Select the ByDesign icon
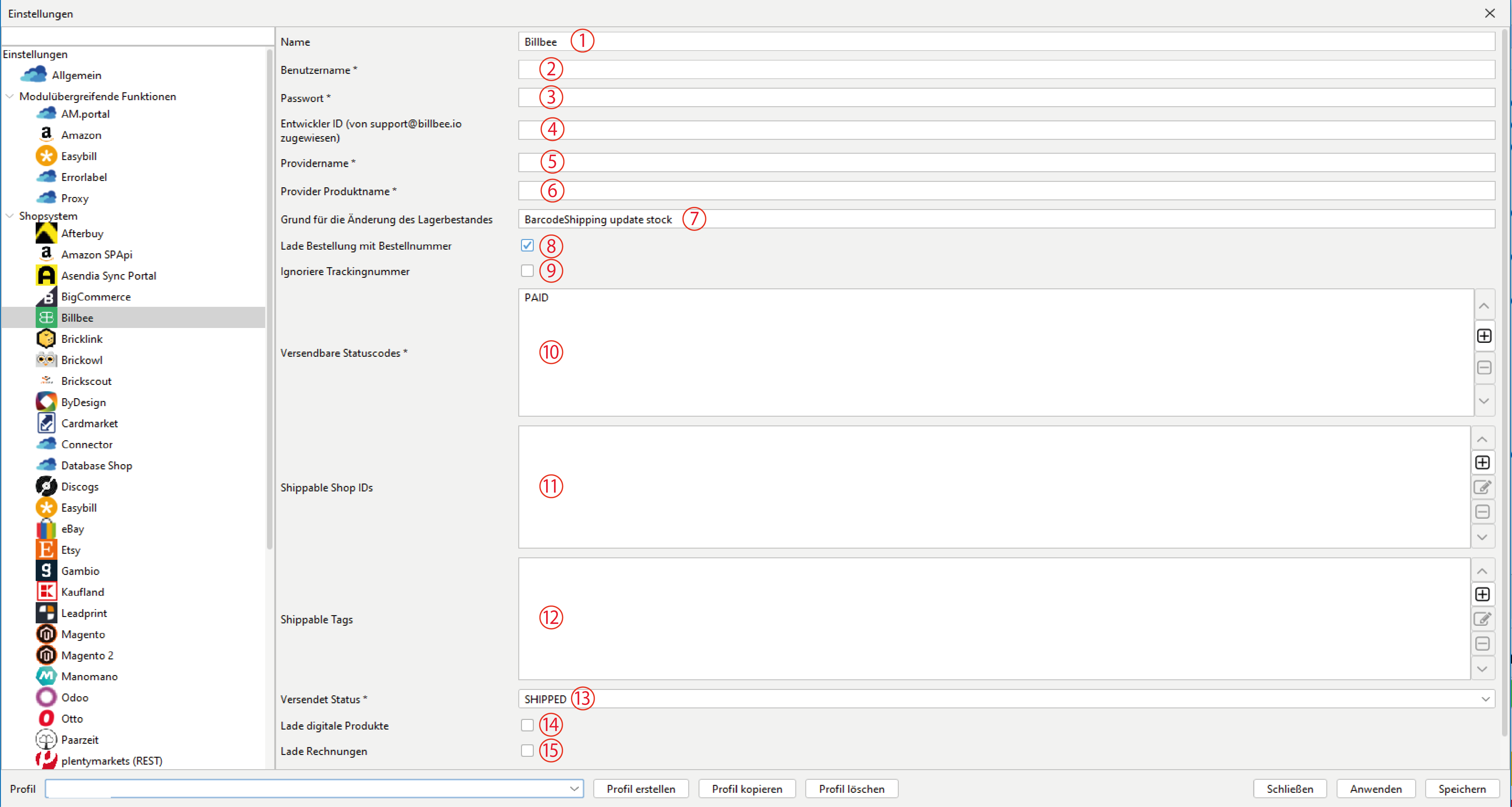1512x807 pixels. (46, 402)
